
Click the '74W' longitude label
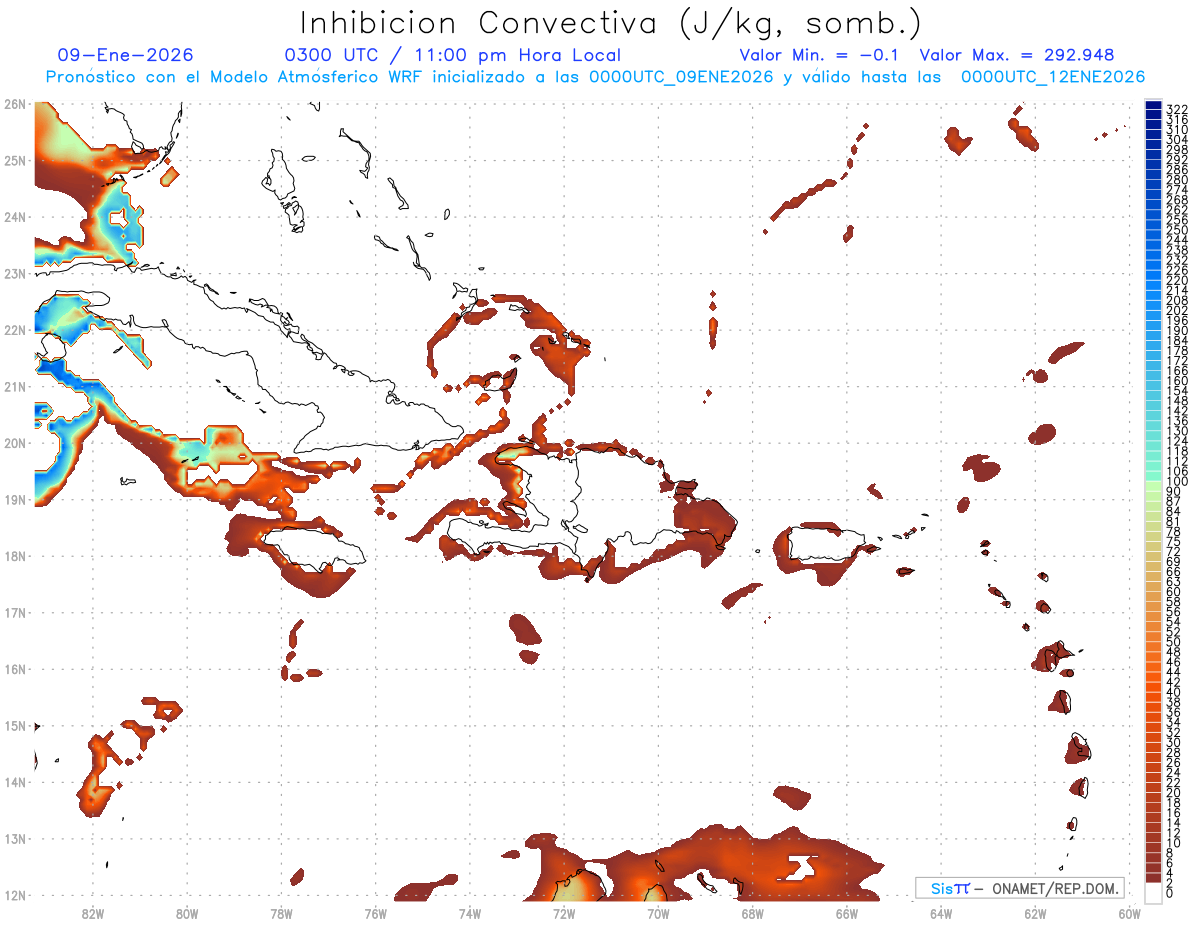[x=469, y=913]
